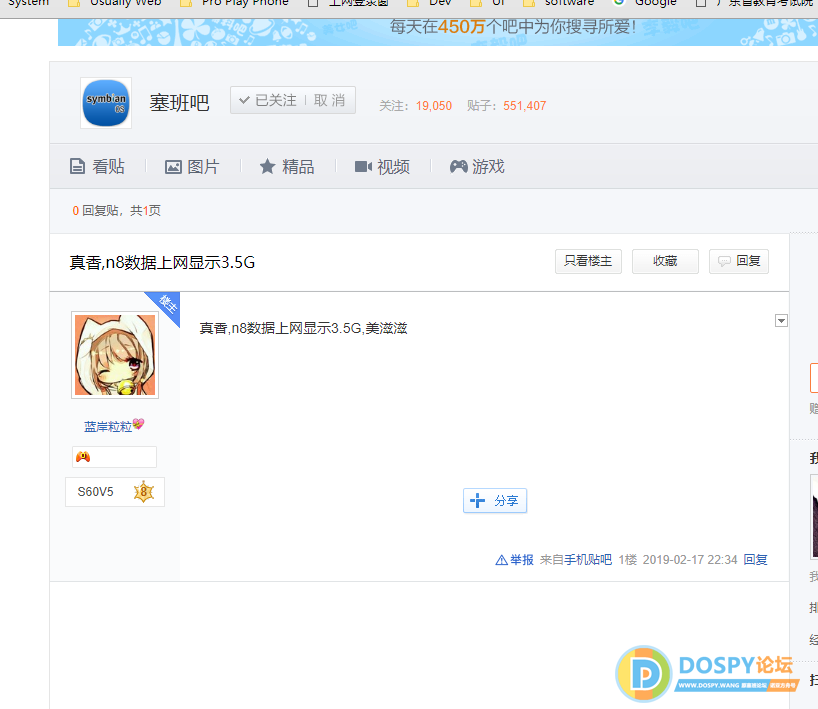Viewport: 818px width, 709px height.
Task: Open user profile 蓝岸粒粒
Action: tap(108, 426)
